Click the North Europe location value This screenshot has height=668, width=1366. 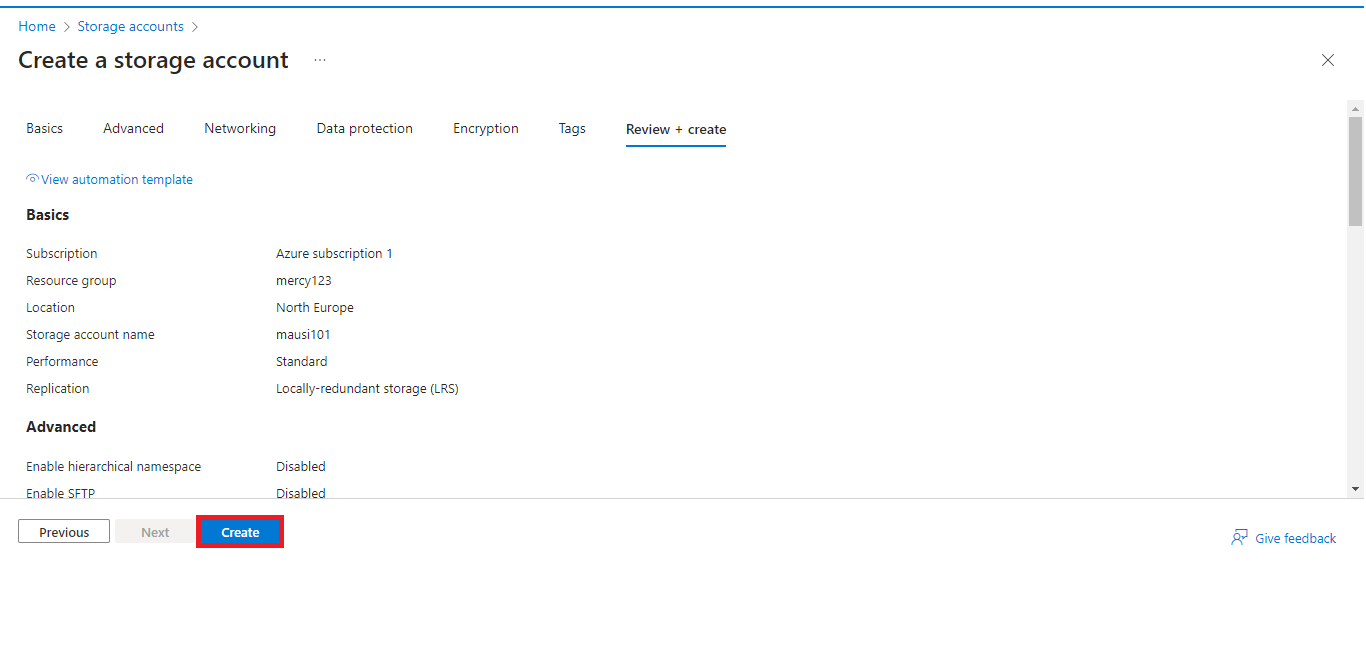[x=315, y=308]
